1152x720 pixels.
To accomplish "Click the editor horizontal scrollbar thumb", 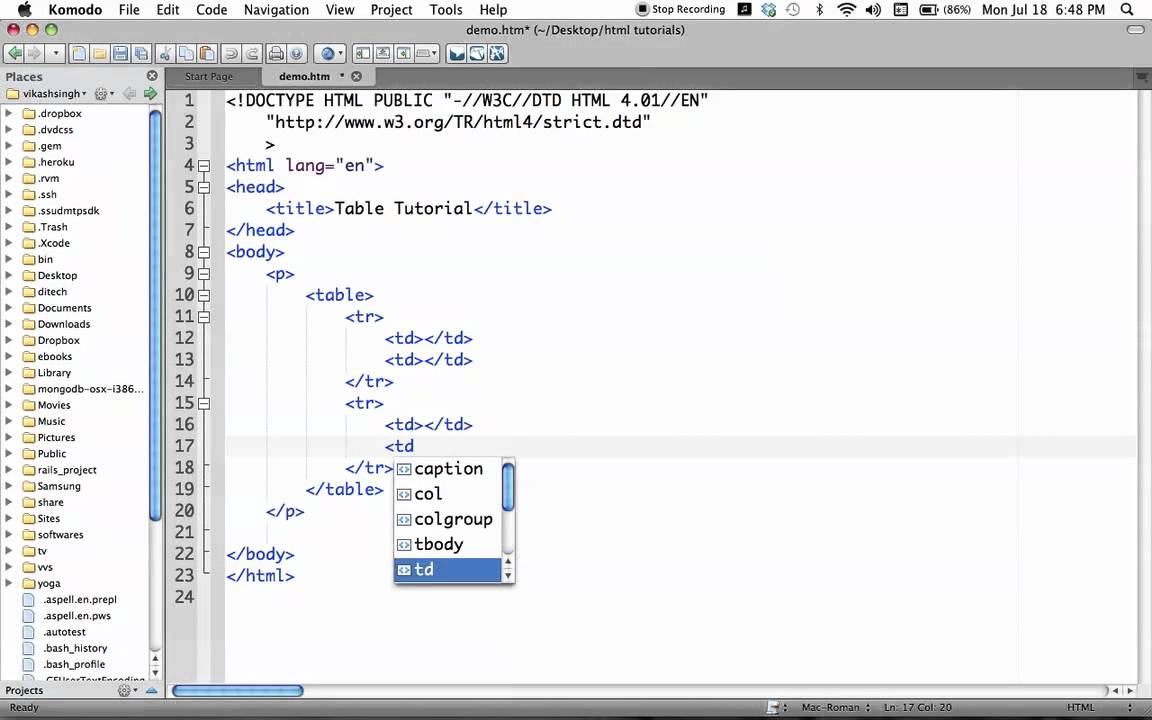I will pos(237,691).
